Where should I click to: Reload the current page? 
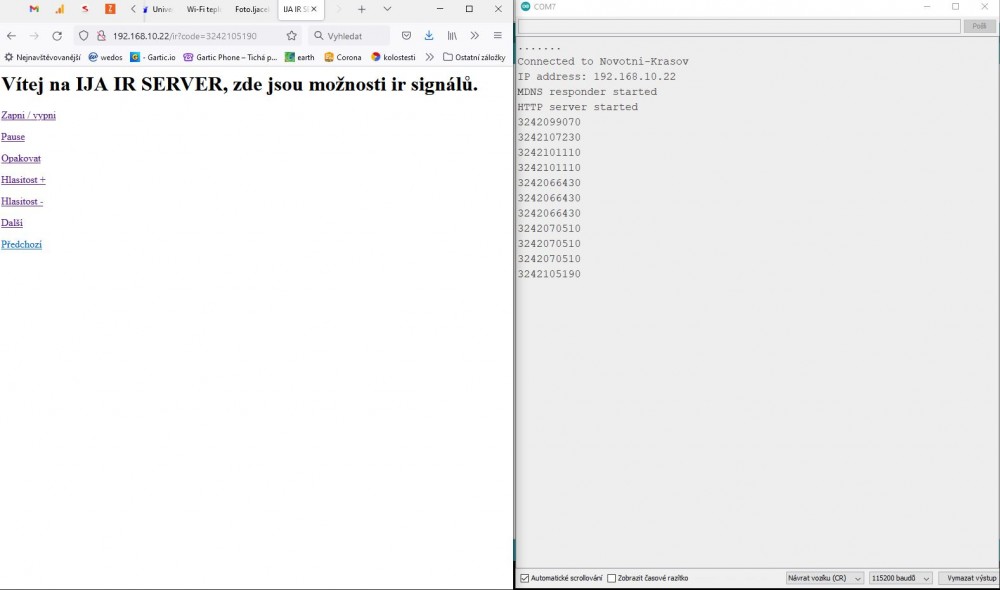(x=57, y=35)
